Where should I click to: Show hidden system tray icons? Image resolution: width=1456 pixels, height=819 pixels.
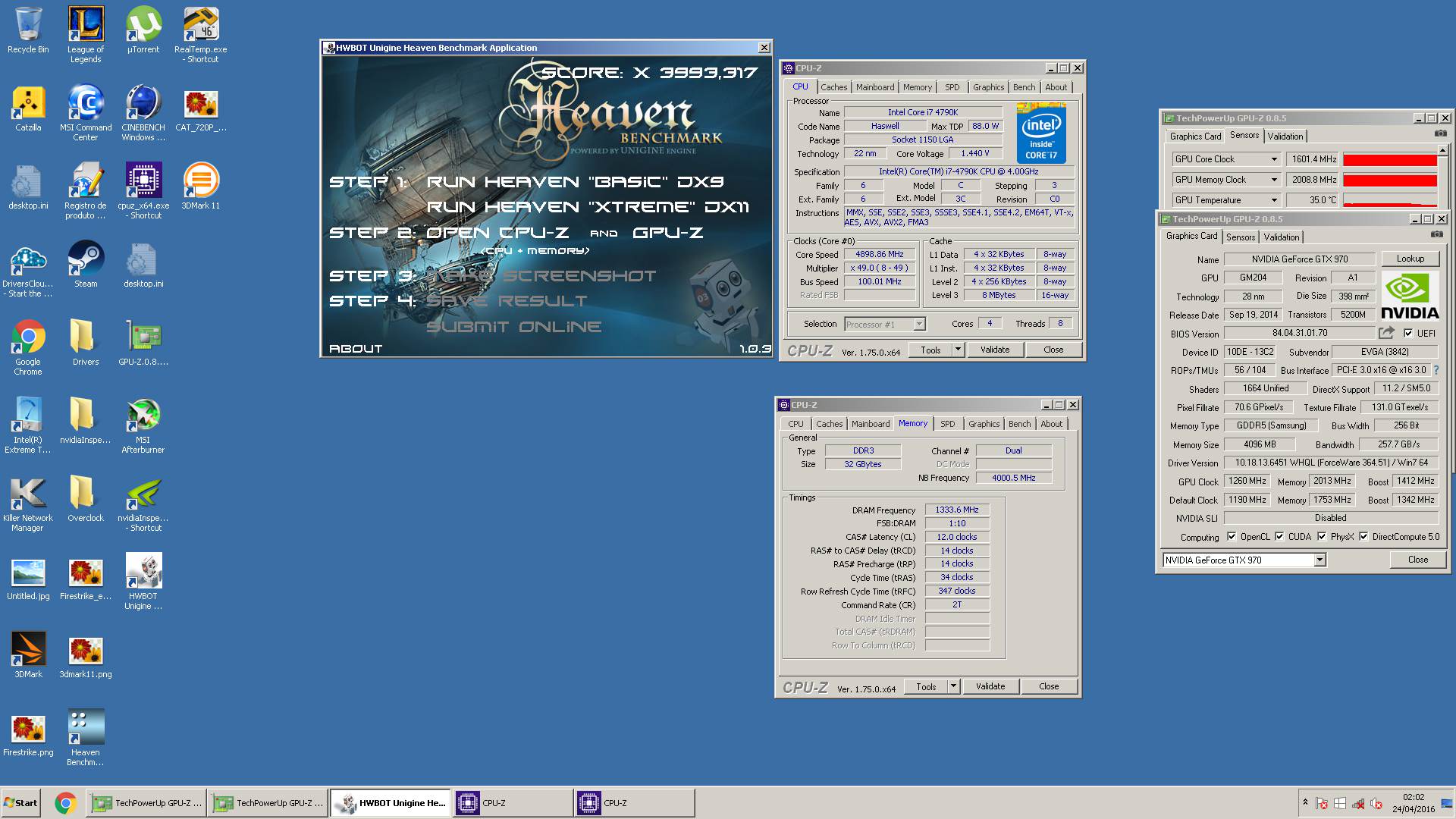pyautogui.click(x=1305, y=802)
